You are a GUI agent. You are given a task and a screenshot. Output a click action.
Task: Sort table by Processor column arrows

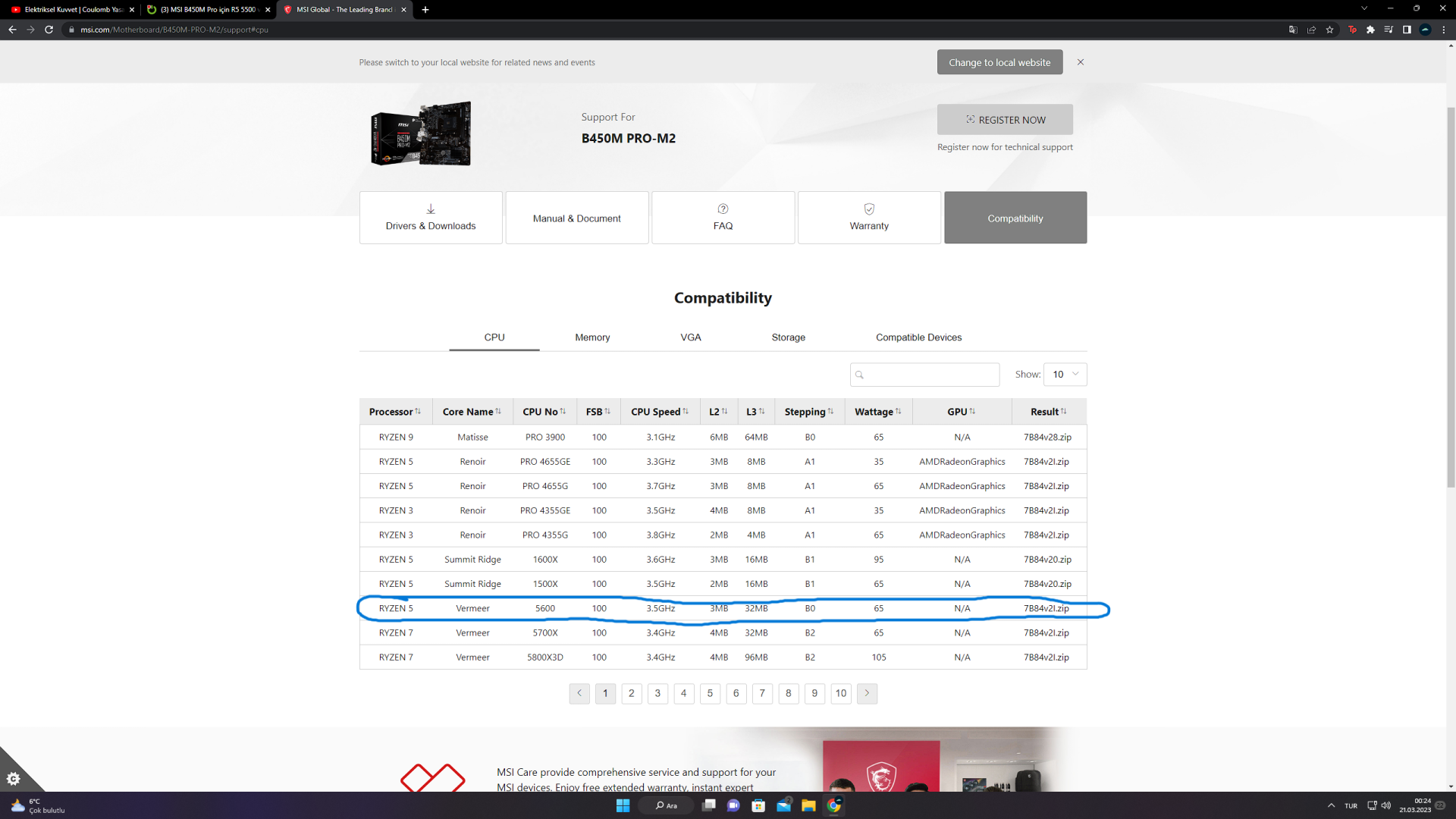(418, 411)
